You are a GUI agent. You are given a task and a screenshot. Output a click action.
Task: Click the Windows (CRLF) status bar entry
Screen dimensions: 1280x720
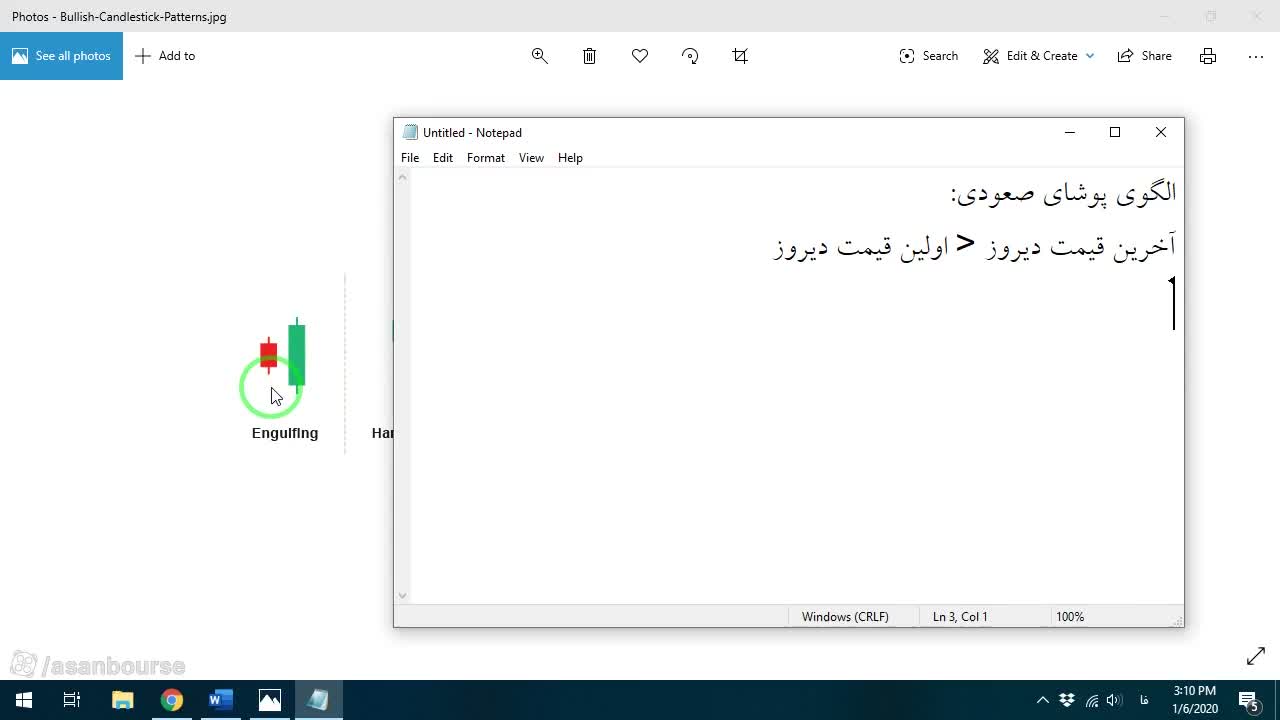[845, 617]
